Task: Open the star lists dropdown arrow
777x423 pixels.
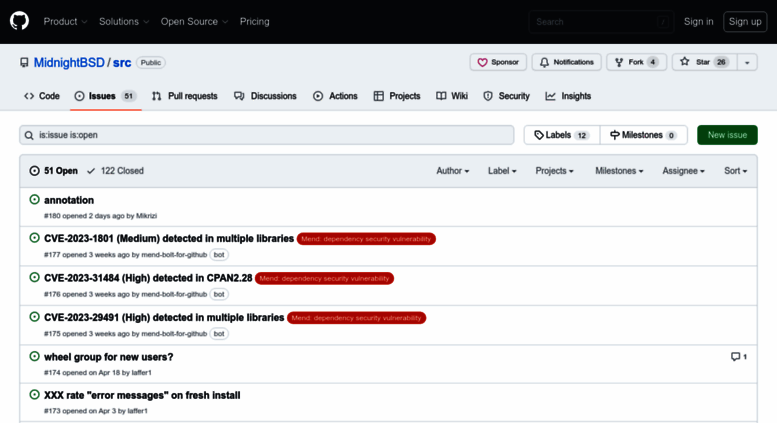Action: point(747,62)
